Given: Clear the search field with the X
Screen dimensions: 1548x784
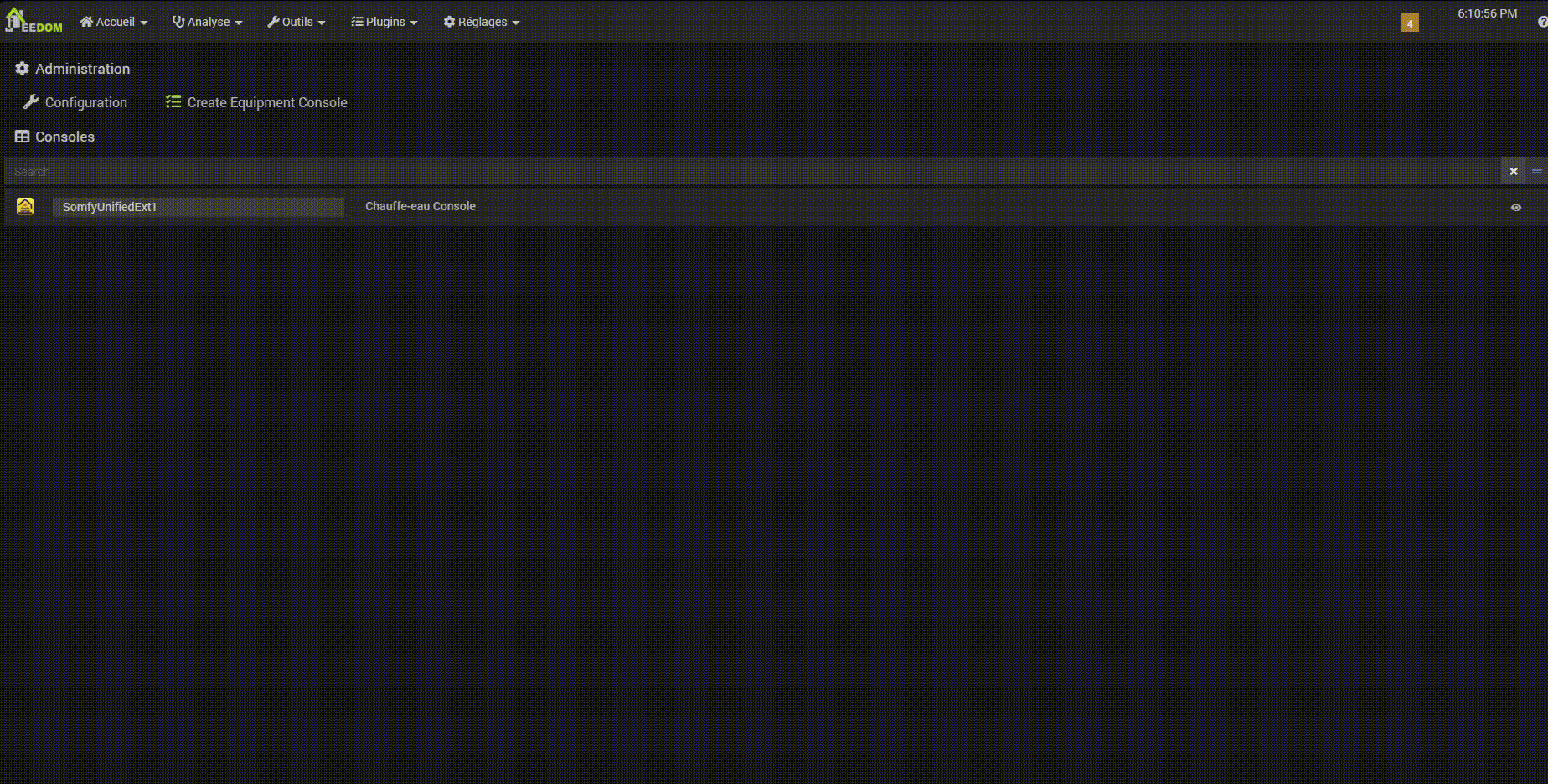Looking at the screenshot, I should point(1514,171).
